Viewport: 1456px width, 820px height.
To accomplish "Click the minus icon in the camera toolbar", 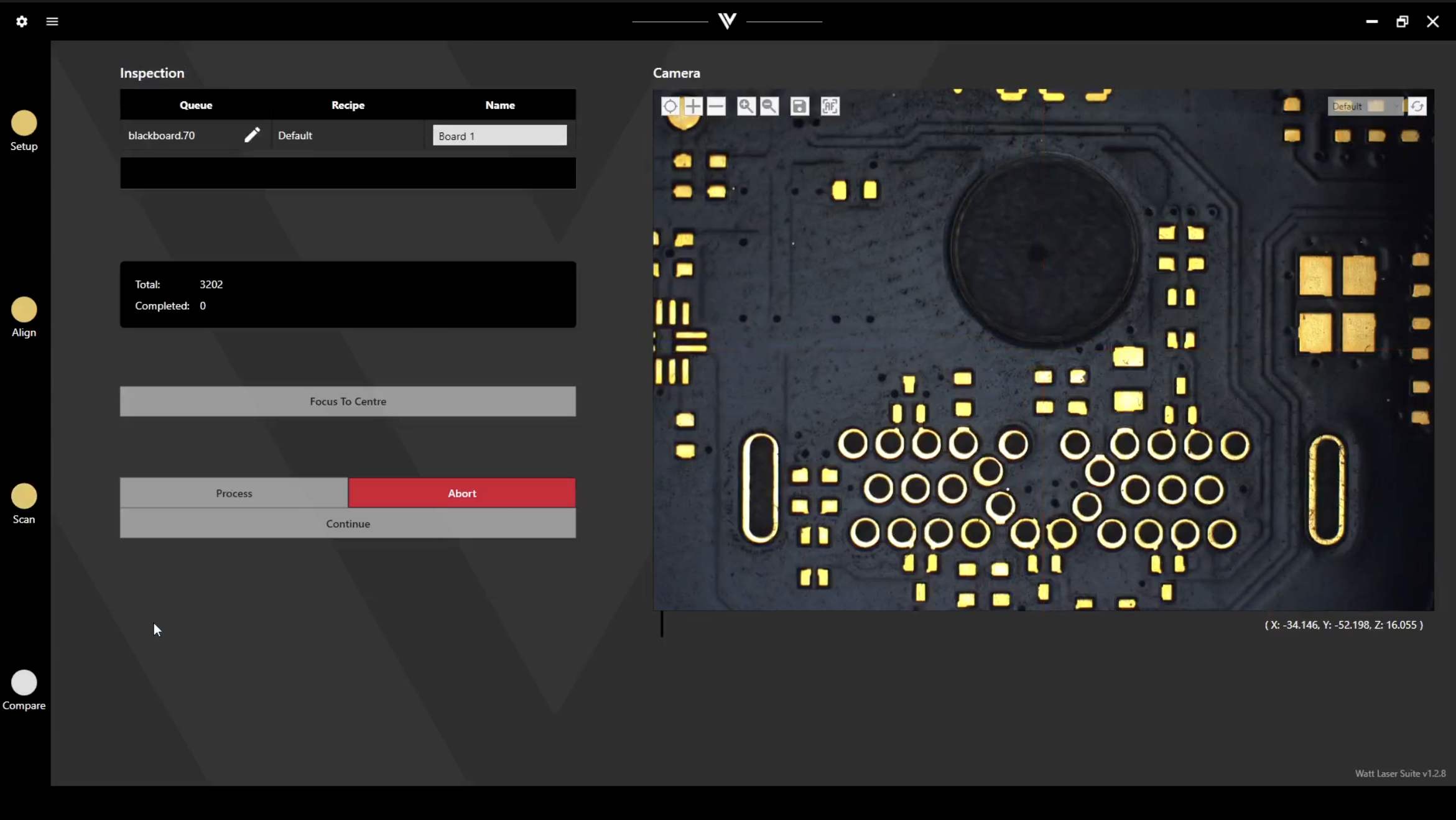I will pyautogui.click(x=716, y=106).
